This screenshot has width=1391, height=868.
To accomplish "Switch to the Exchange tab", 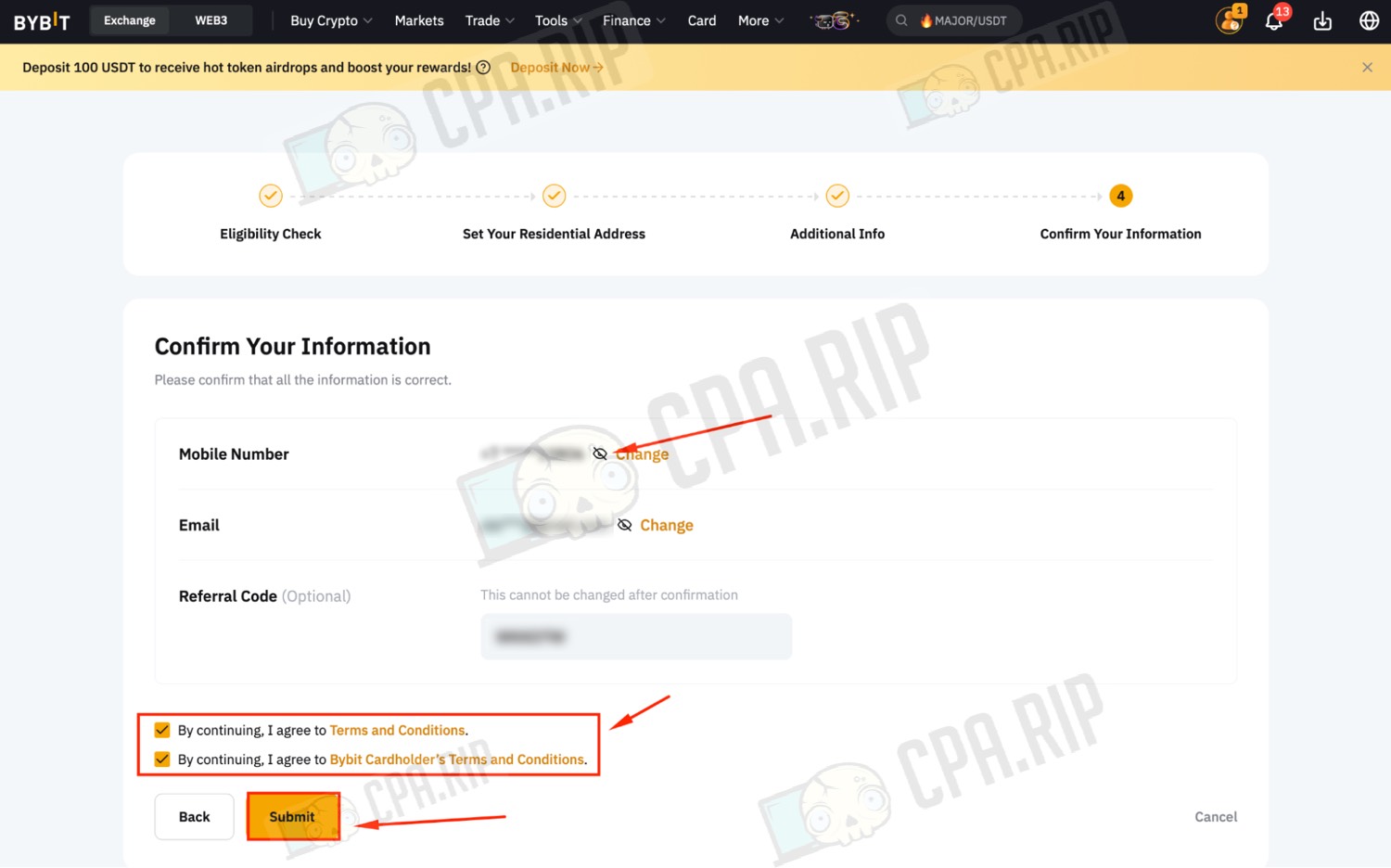I will (x=130, y=20).
